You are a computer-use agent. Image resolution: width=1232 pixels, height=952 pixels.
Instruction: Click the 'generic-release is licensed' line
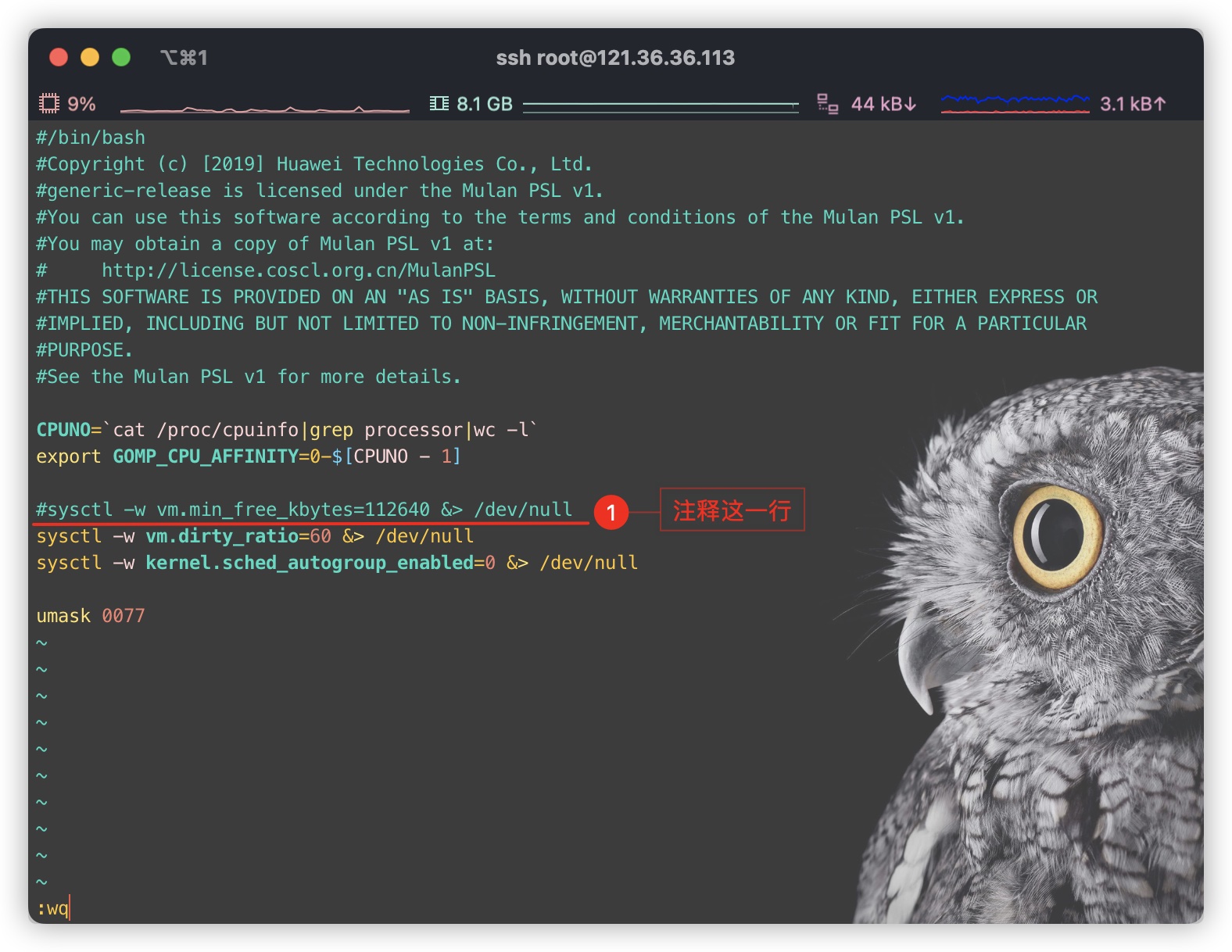coord(320,191)
